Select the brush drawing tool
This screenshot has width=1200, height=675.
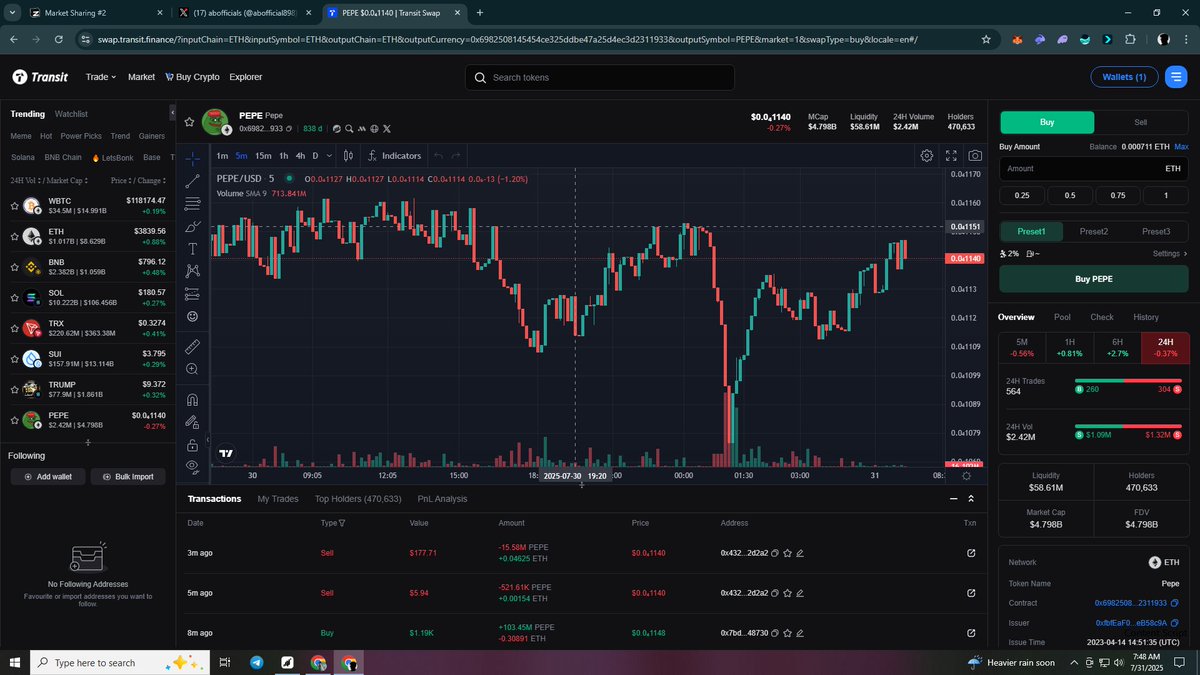[x=192, y=226]
